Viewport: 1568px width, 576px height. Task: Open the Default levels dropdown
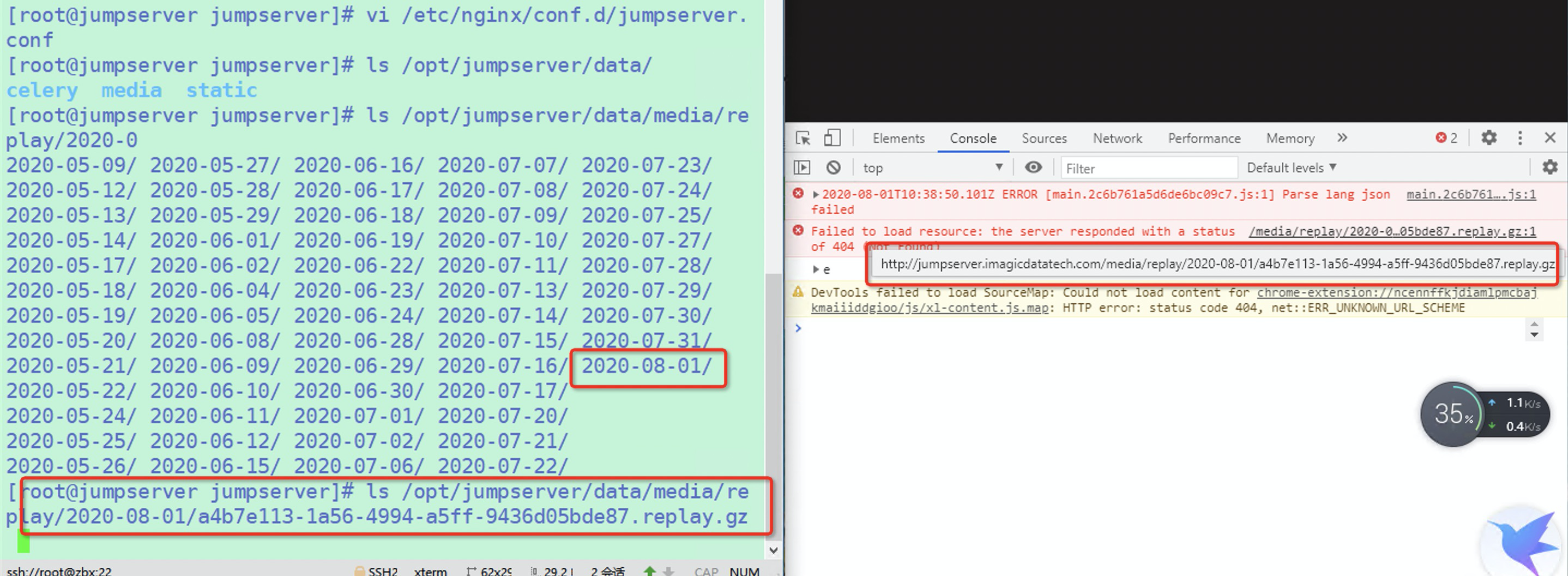(x=1291, y=167)
